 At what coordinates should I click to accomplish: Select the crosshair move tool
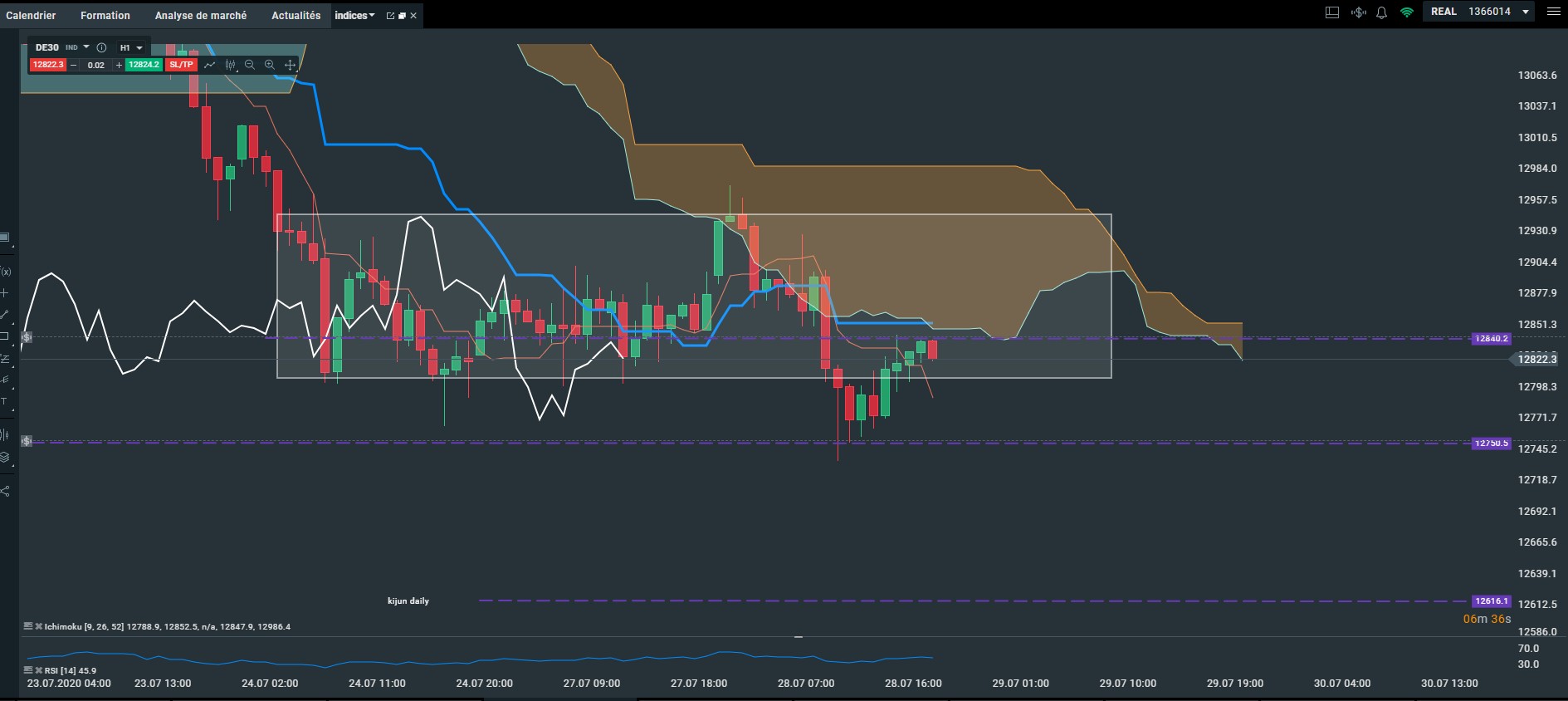(x=290, y=65)
